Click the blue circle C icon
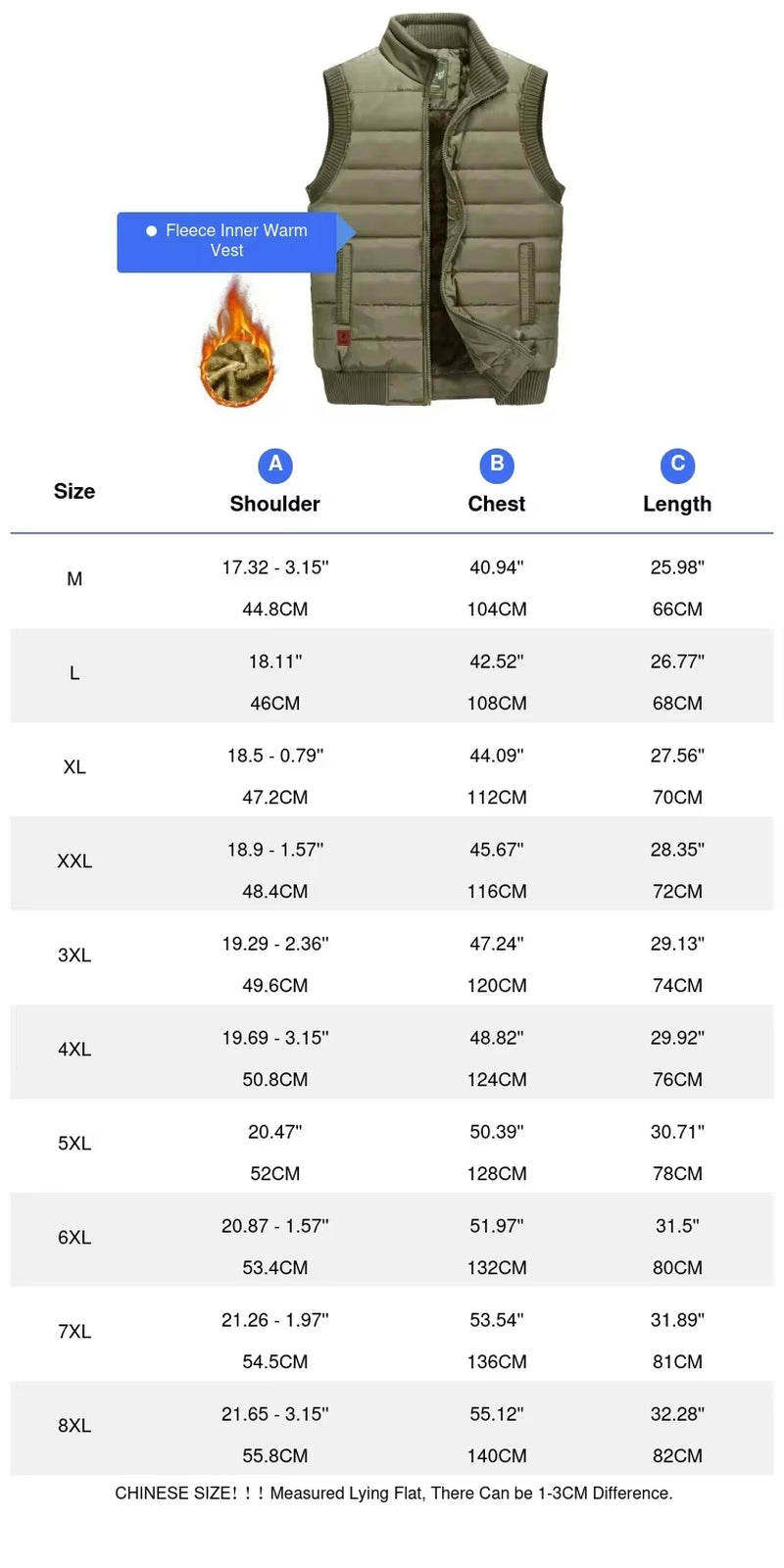This screenshot has height=1568, width=784. pos(677,465)
